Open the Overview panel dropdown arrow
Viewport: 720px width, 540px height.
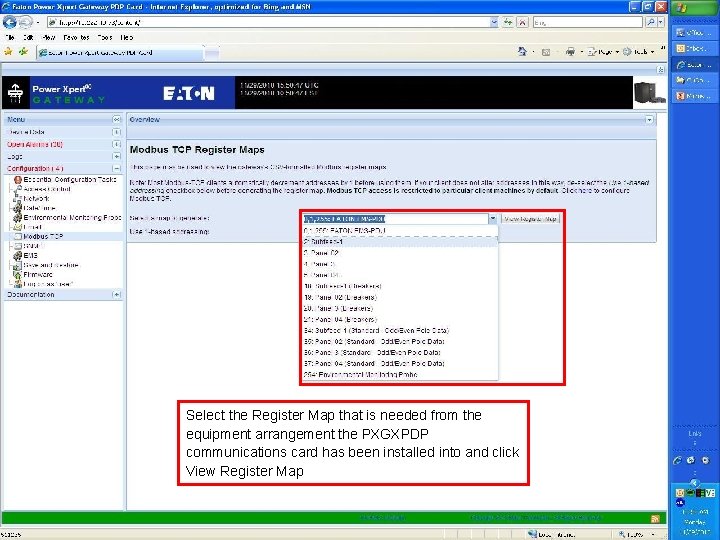click(x=649, y=119)
